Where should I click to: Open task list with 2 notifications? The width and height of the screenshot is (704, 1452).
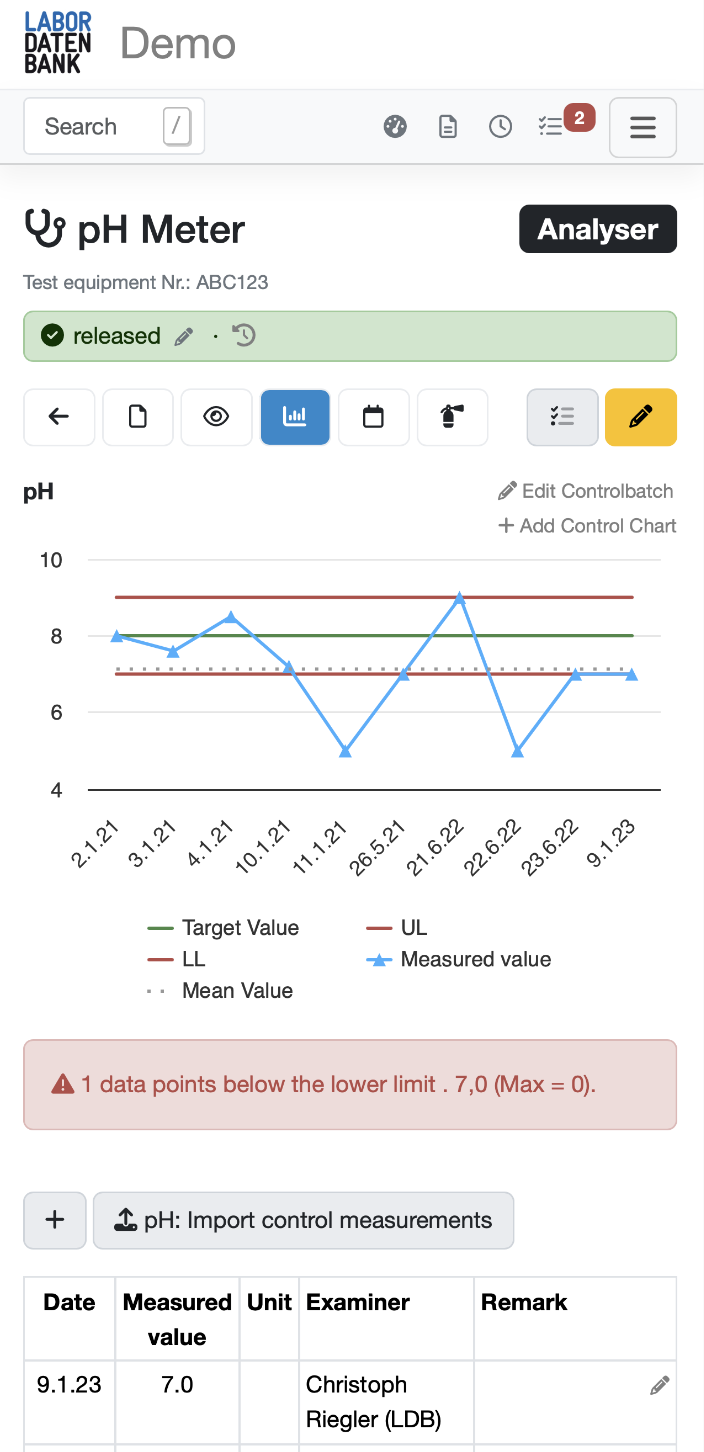(553, 126)
